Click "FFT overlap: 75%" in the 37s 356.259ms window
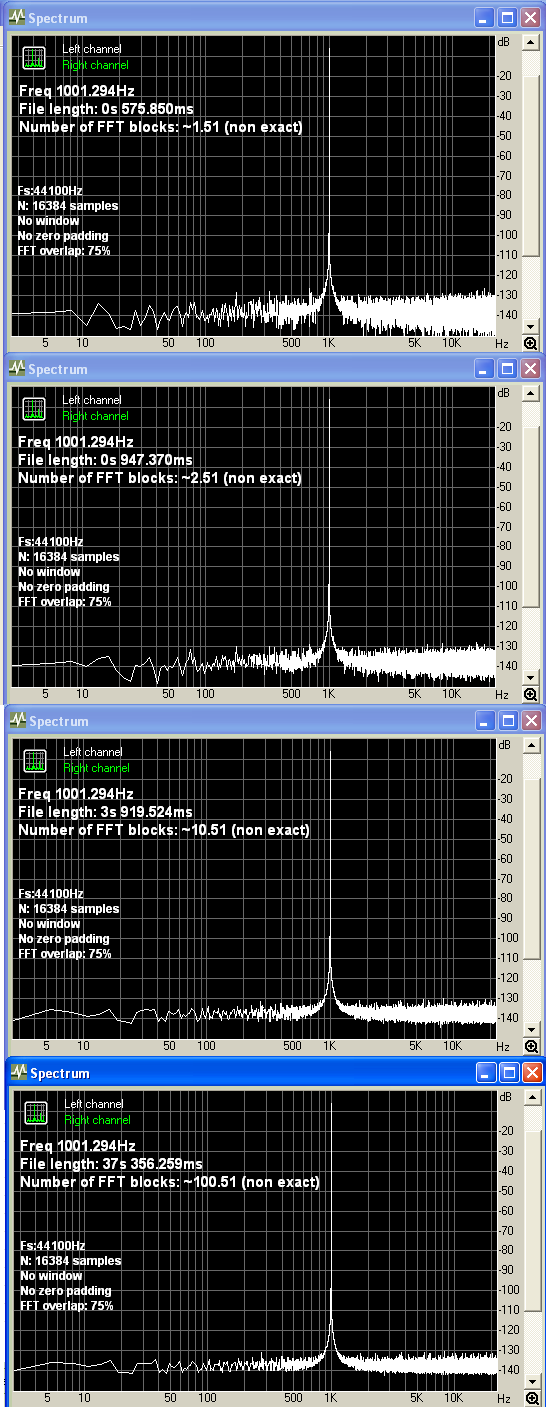Viewport: 546px width, 1408px height. [66, 1305]
